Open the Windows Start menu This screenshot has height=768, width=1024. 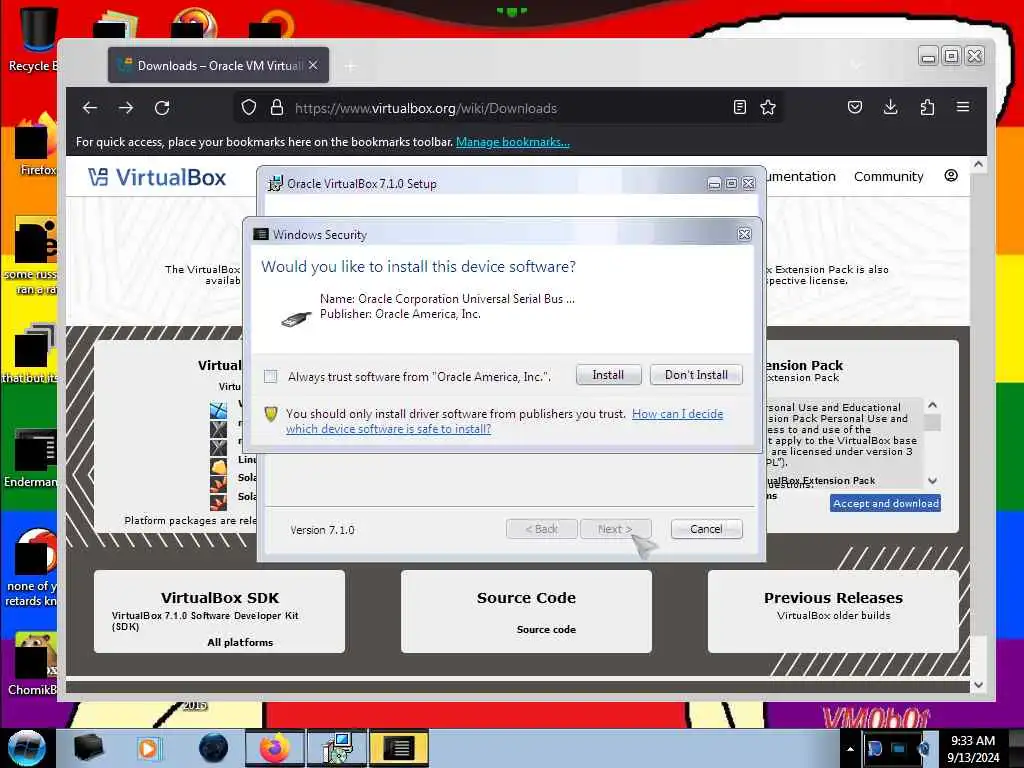[x=27, y=747]
